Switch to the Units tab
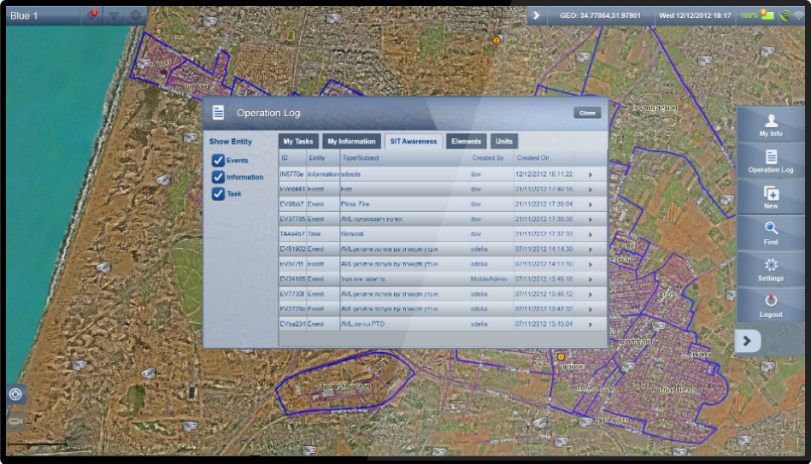 click(504, 141)
